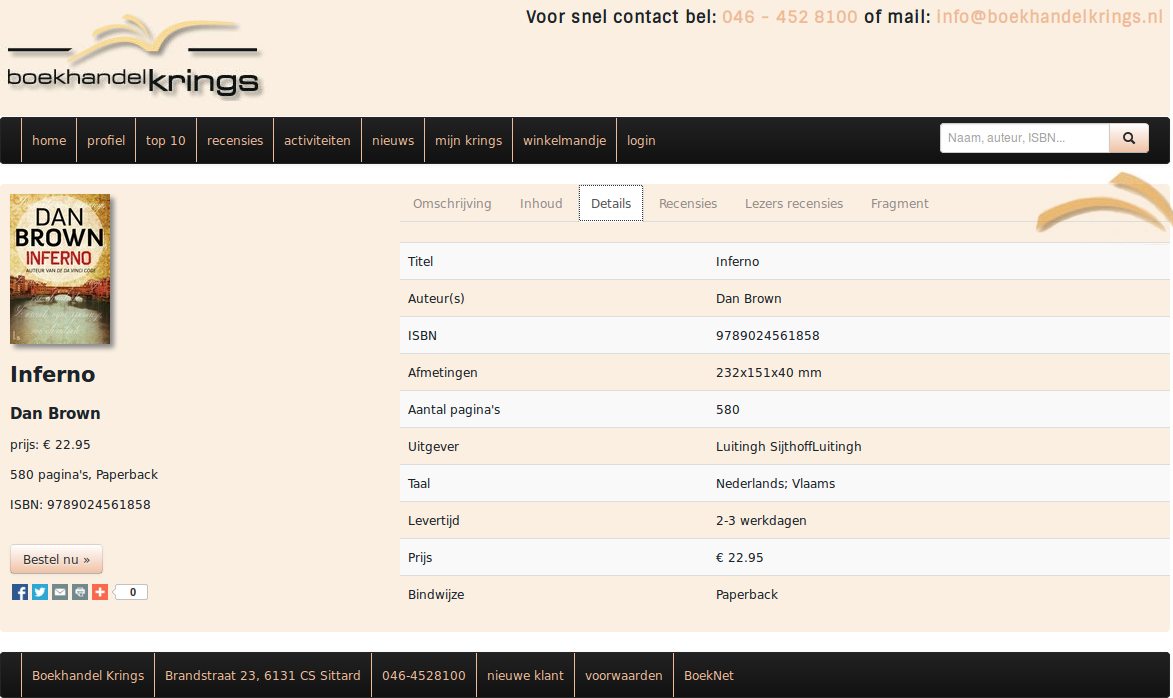The height and width of the screenshot is (698, 1173).
Task: Click the Boekhandel Krings logo
Action: tap(133, 57)
